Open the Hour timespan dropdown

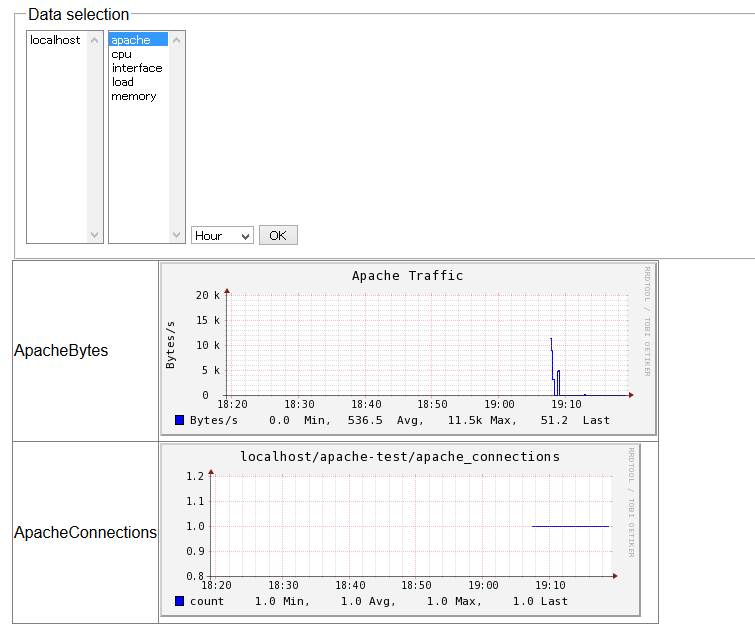click(222, 235)
